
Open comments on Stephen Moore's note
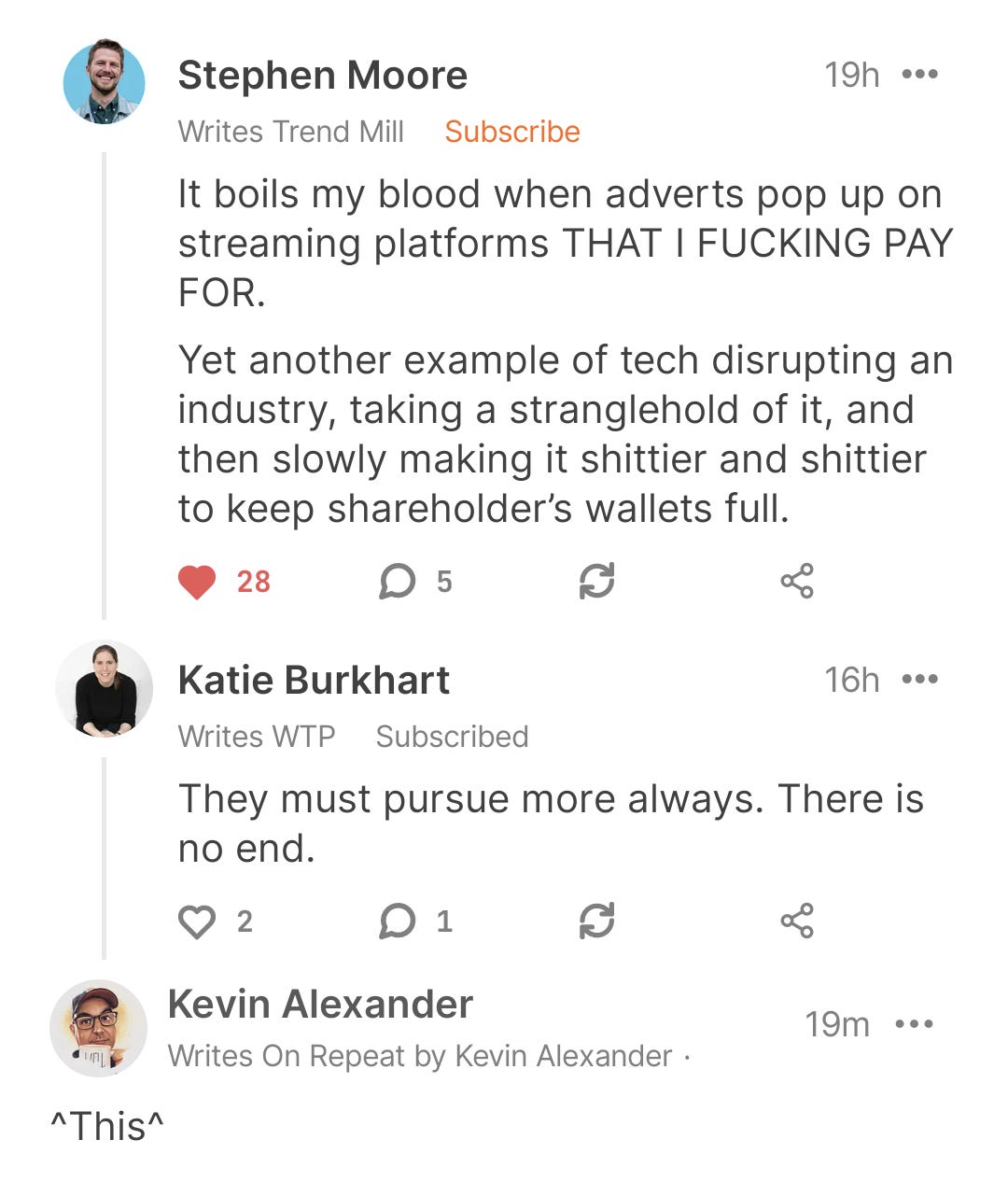(x=398, y=582)
